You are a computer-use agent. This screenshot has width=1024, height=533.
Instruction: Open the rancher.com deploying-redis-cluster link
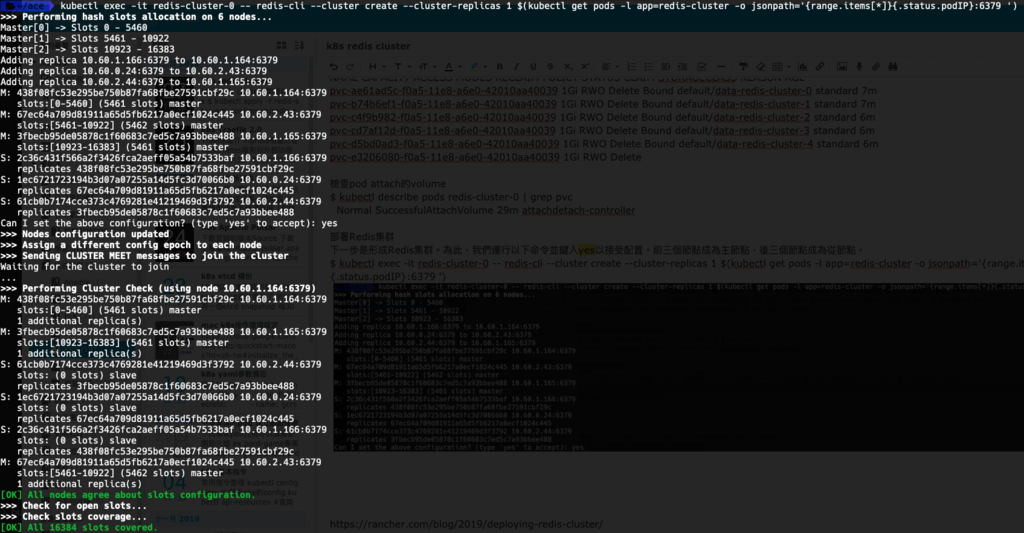click(466, 524)
